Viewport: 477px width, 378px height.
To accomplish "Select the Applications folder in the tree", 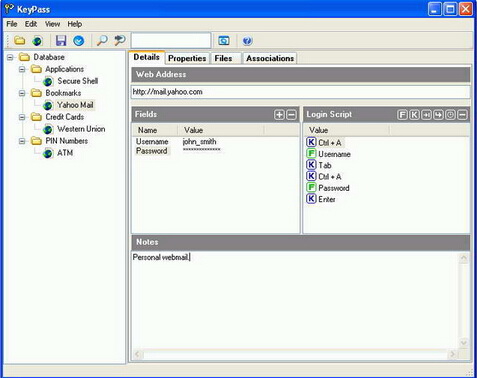I will coord(64,69).
